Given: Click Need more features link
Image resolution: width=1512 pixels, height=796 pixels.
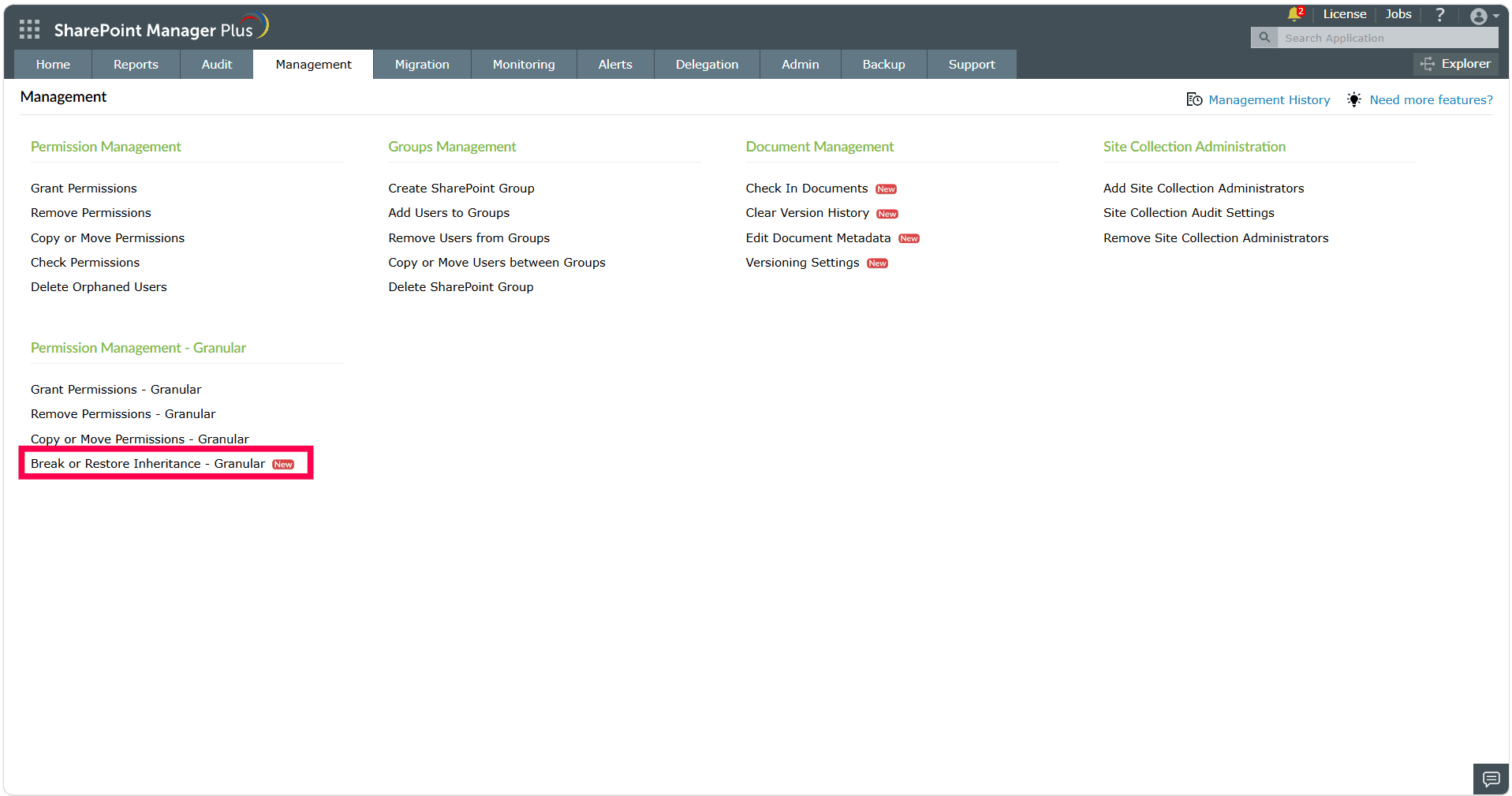Looking at the screenshot, I should 1431,100.
